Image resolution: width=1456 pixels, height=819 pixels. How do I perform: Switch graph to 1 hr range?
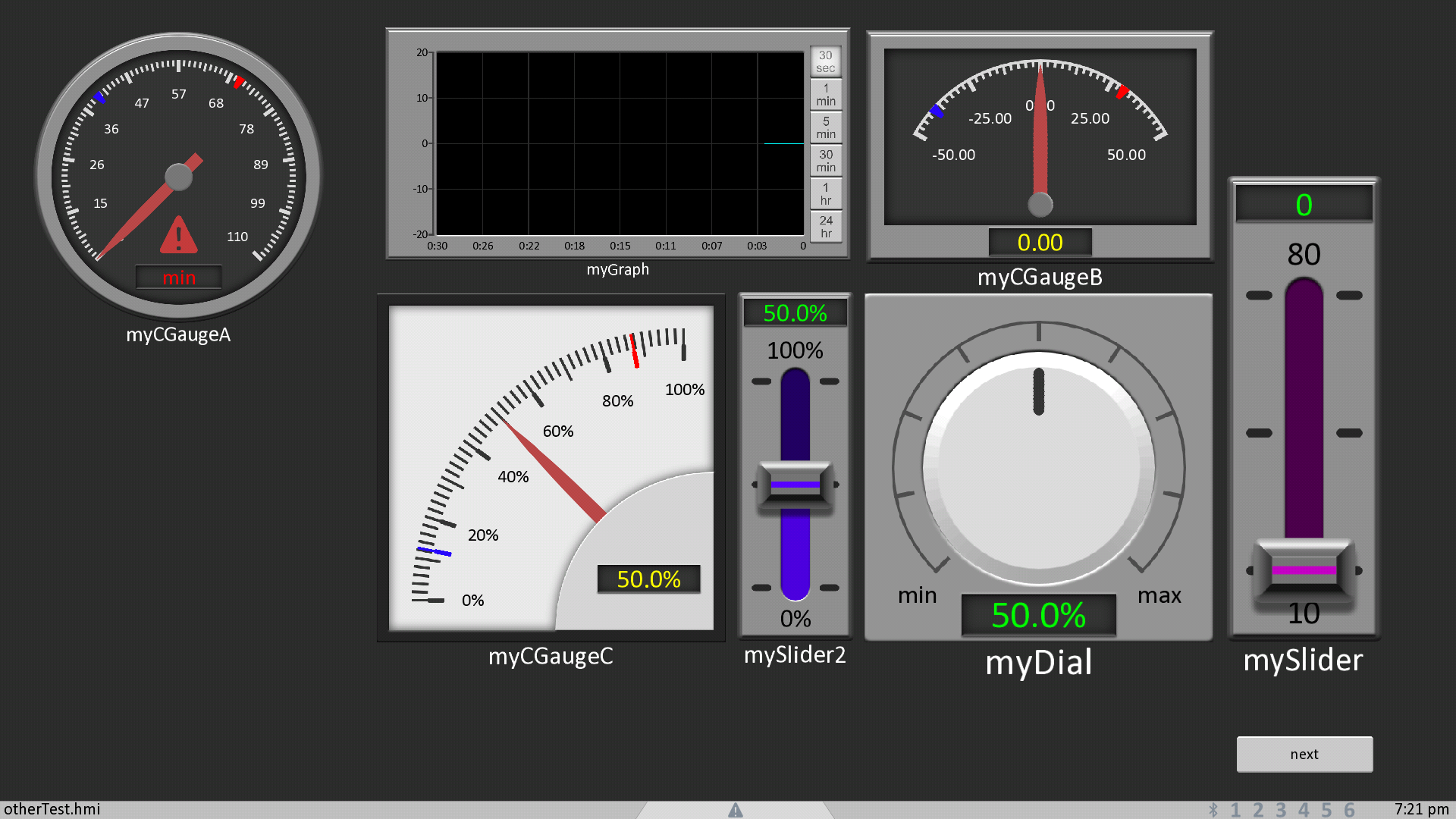(825, 194)
